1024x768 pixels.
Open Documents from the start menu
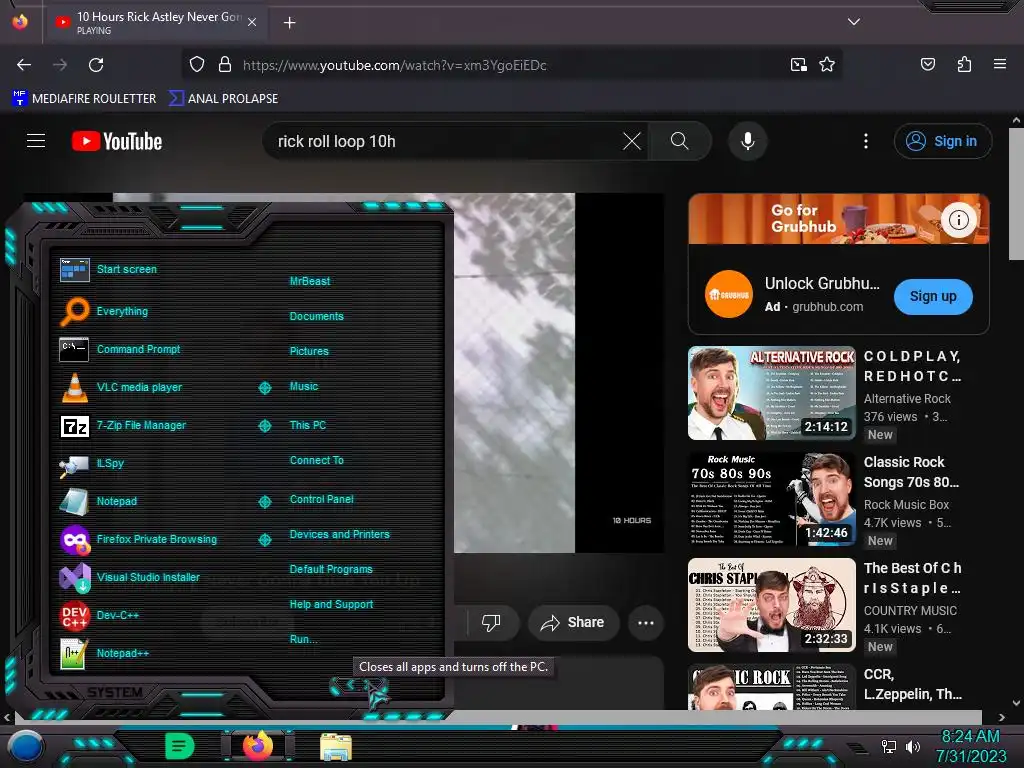click(x=316, y=316)
